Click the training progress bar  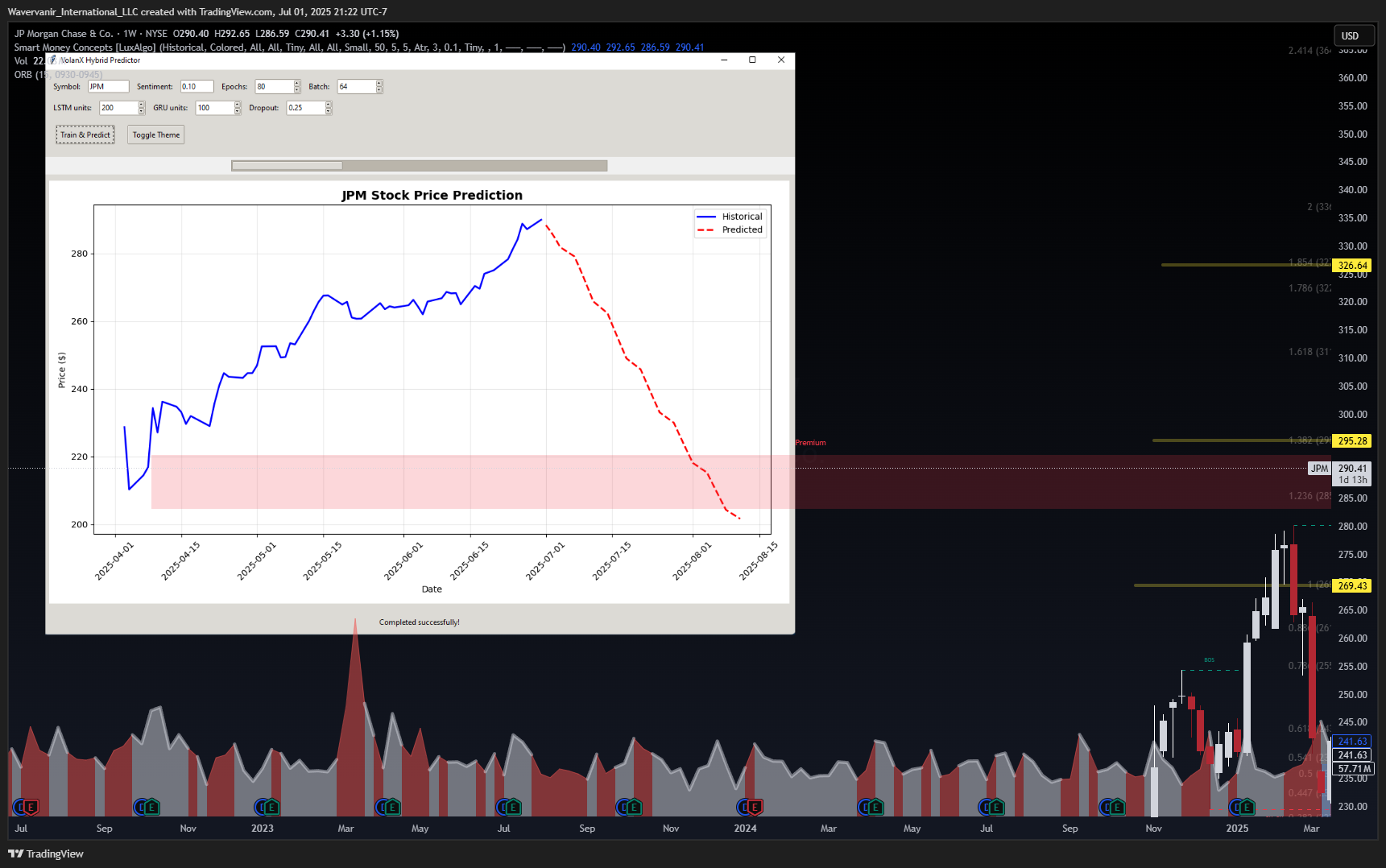[420, 165]
